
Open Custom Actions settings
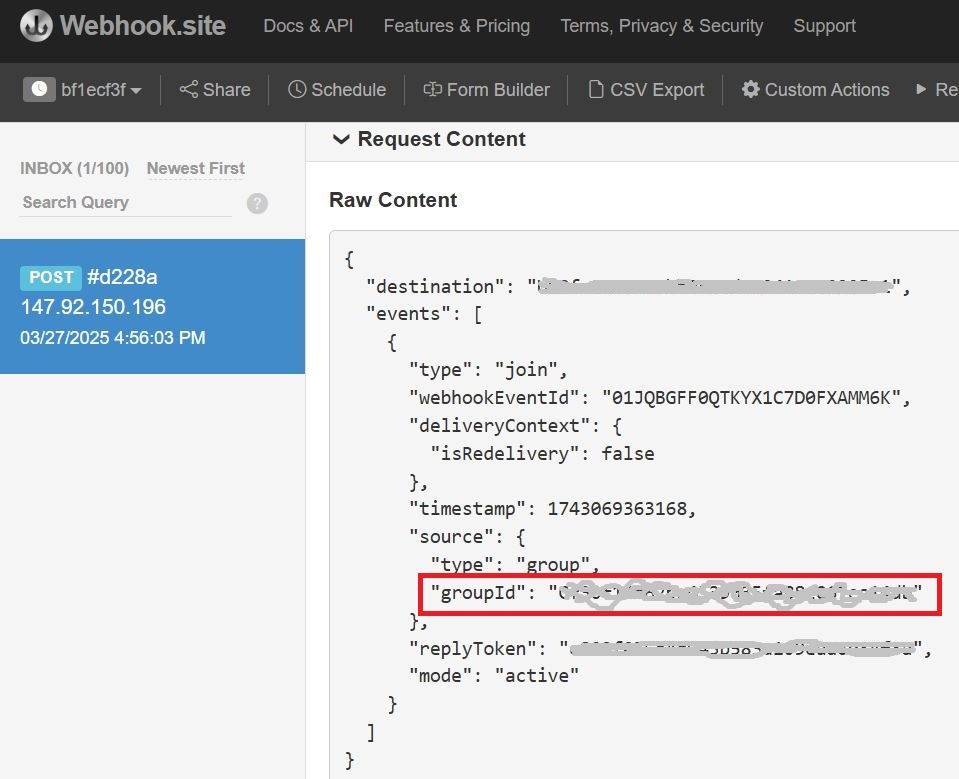coord(814,90)
